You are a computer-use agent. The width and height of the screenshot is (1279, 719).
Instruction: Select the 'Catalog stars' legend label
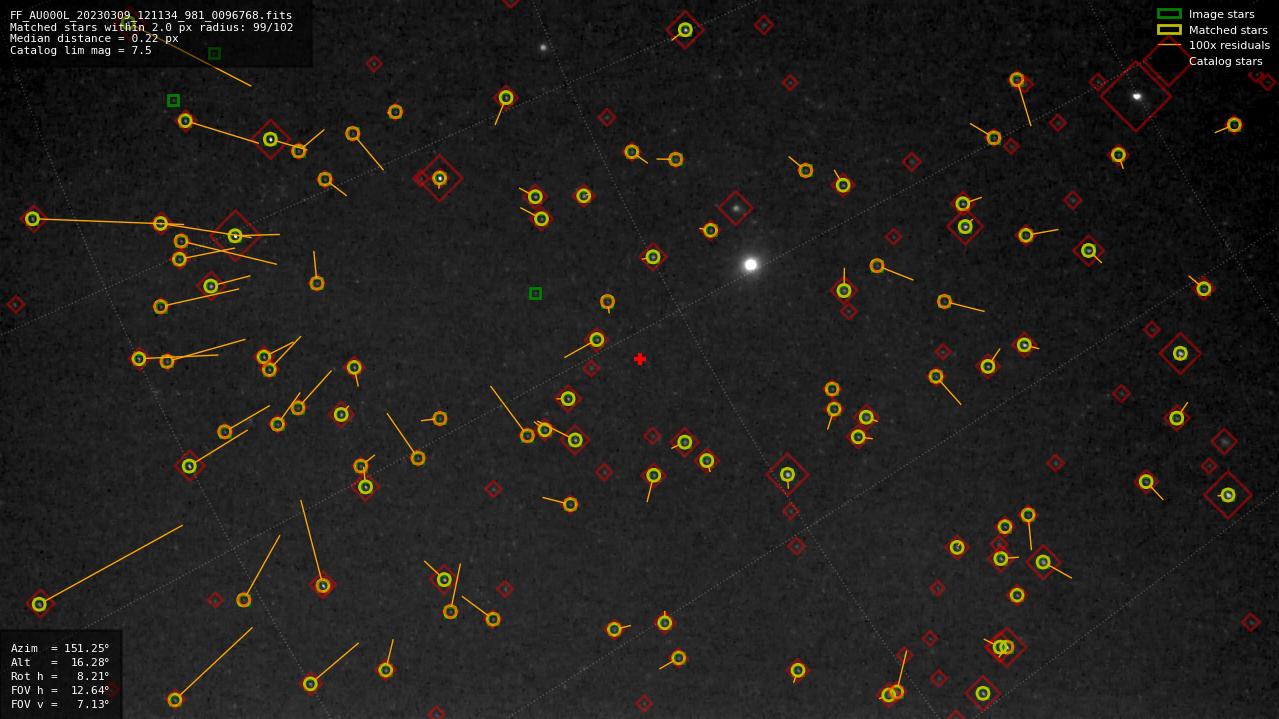[x=1225, y=61]
